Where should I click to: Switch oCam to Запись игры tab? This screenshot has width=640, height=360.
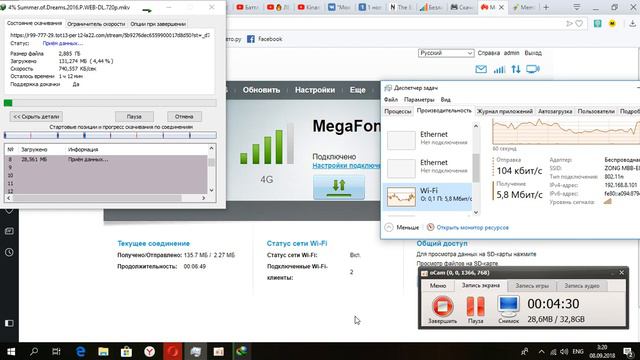pyautogui.click(x=532, y=286)
